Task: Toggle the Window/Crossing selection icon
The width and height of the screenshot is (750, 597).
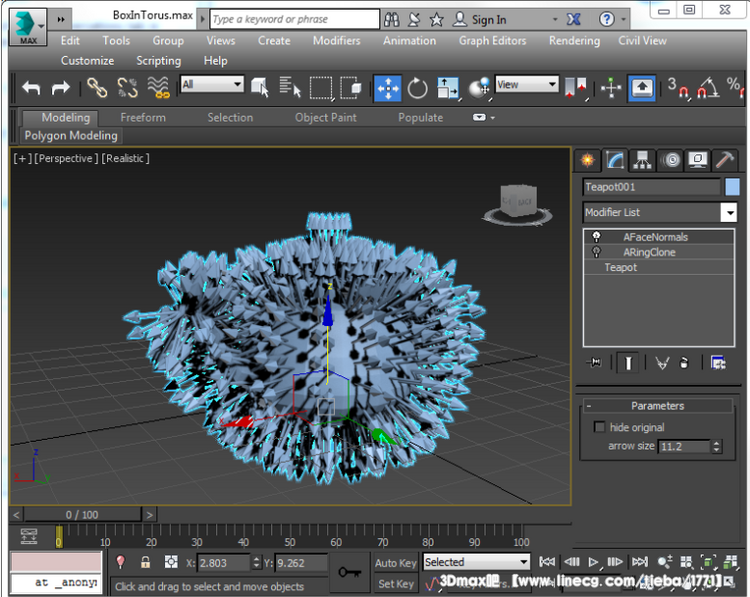Action: pyautogui.click(x=351, y=88)
